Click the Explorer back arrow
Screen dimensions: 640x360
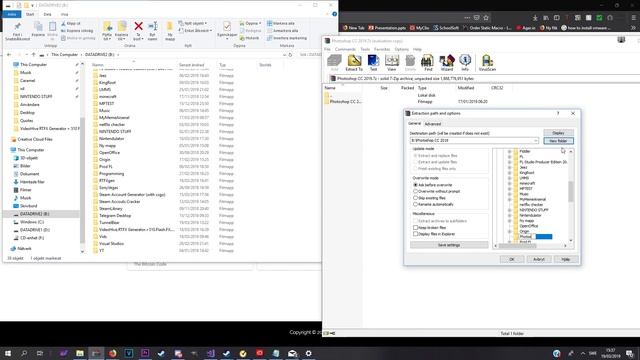pyautogui.click(x=9, y=54)
